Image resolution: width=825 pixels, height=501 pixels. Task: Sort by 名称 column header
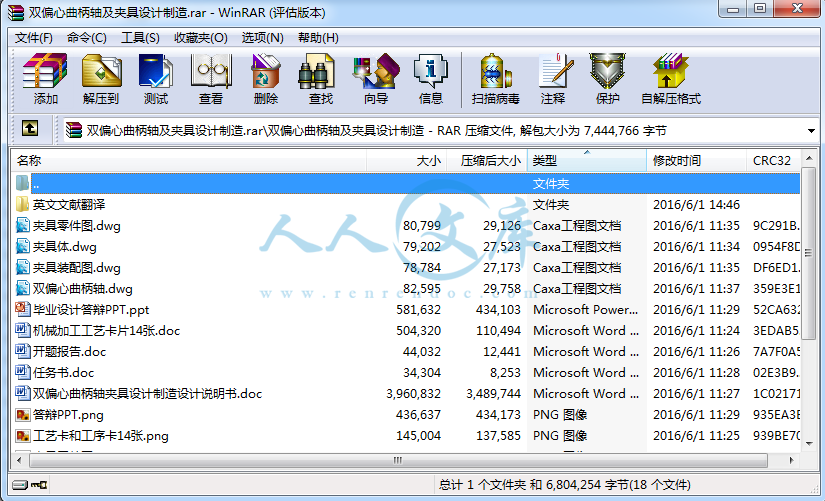tap(189, 161)
